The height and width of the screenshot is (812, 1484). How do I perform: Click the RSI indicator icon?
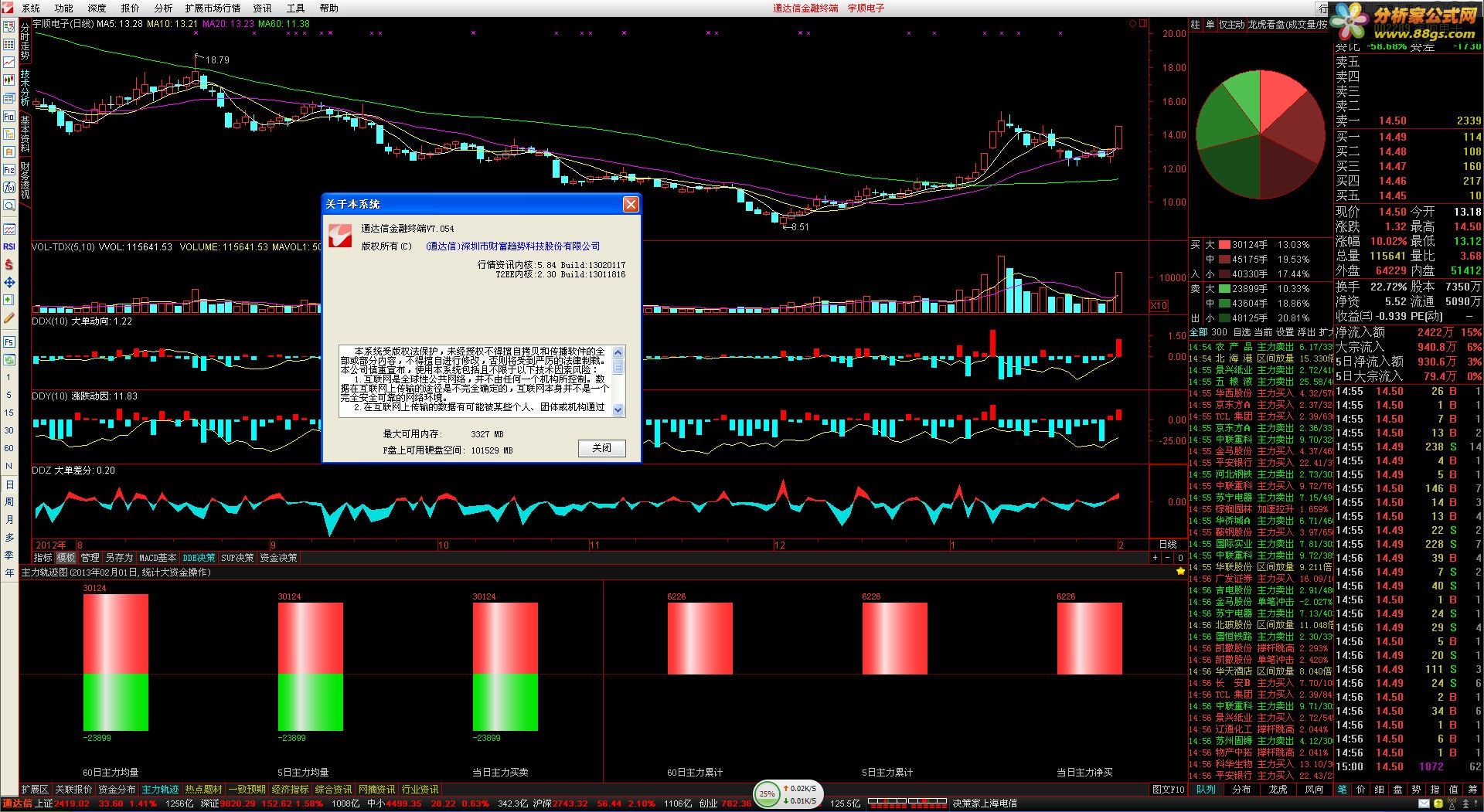[x=9, y=246]
